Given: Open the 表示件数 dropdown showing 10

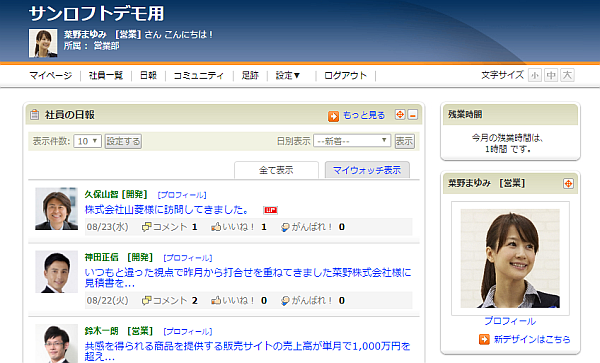Looking at the screenshot, I should click(87, 141).
